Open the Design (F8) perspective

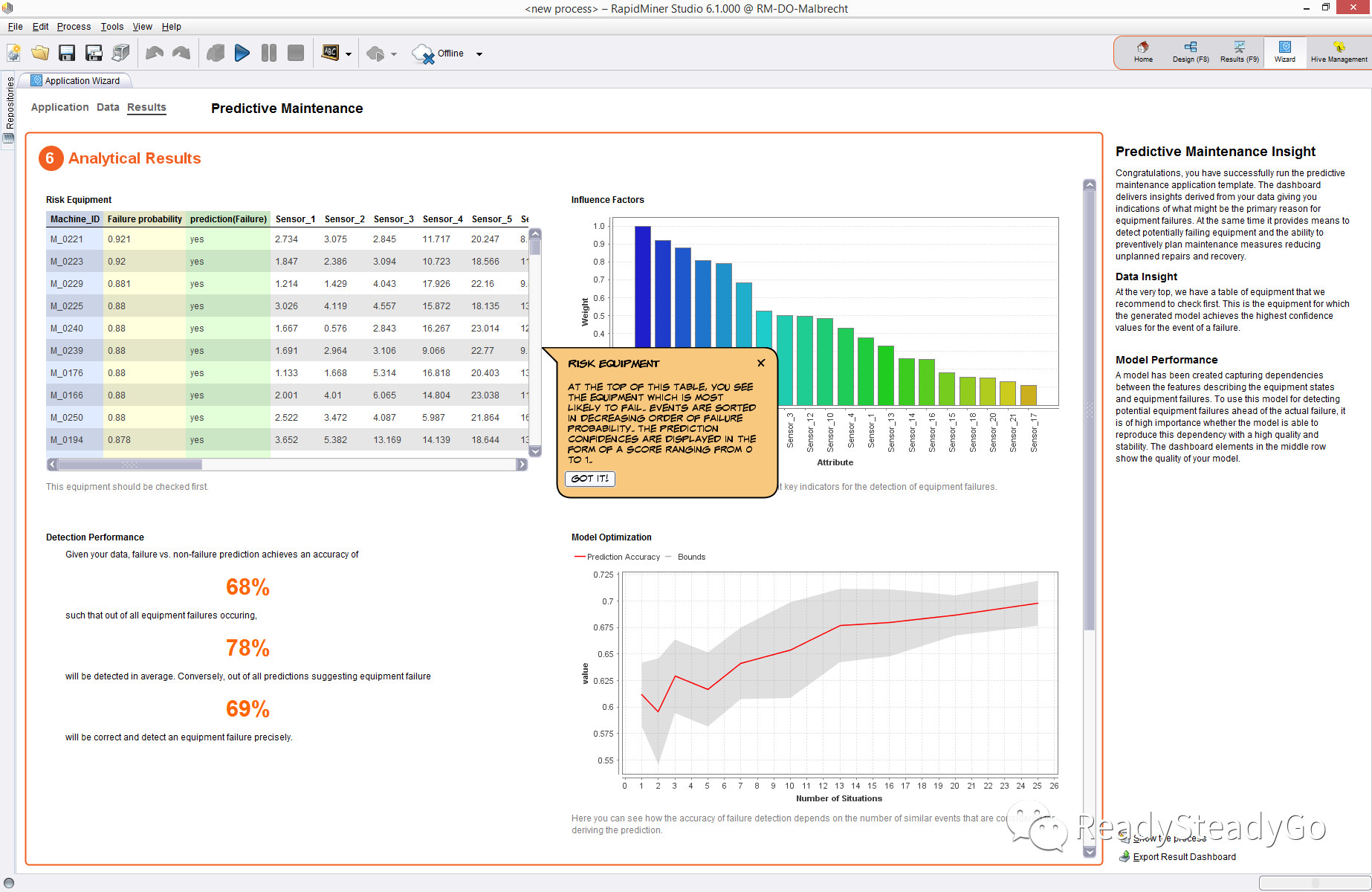[x=1191, y=52]
